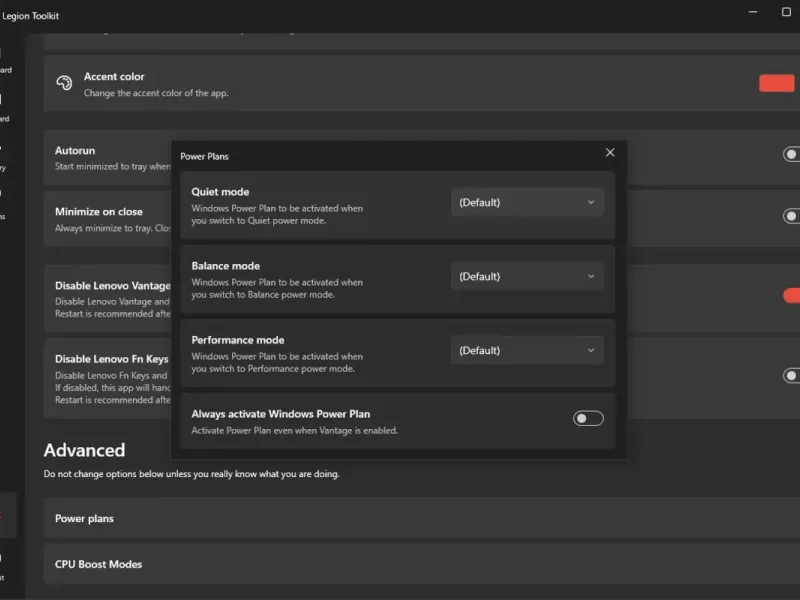Enable Always activate Windows Power Plan

click(x=588, y=418)
